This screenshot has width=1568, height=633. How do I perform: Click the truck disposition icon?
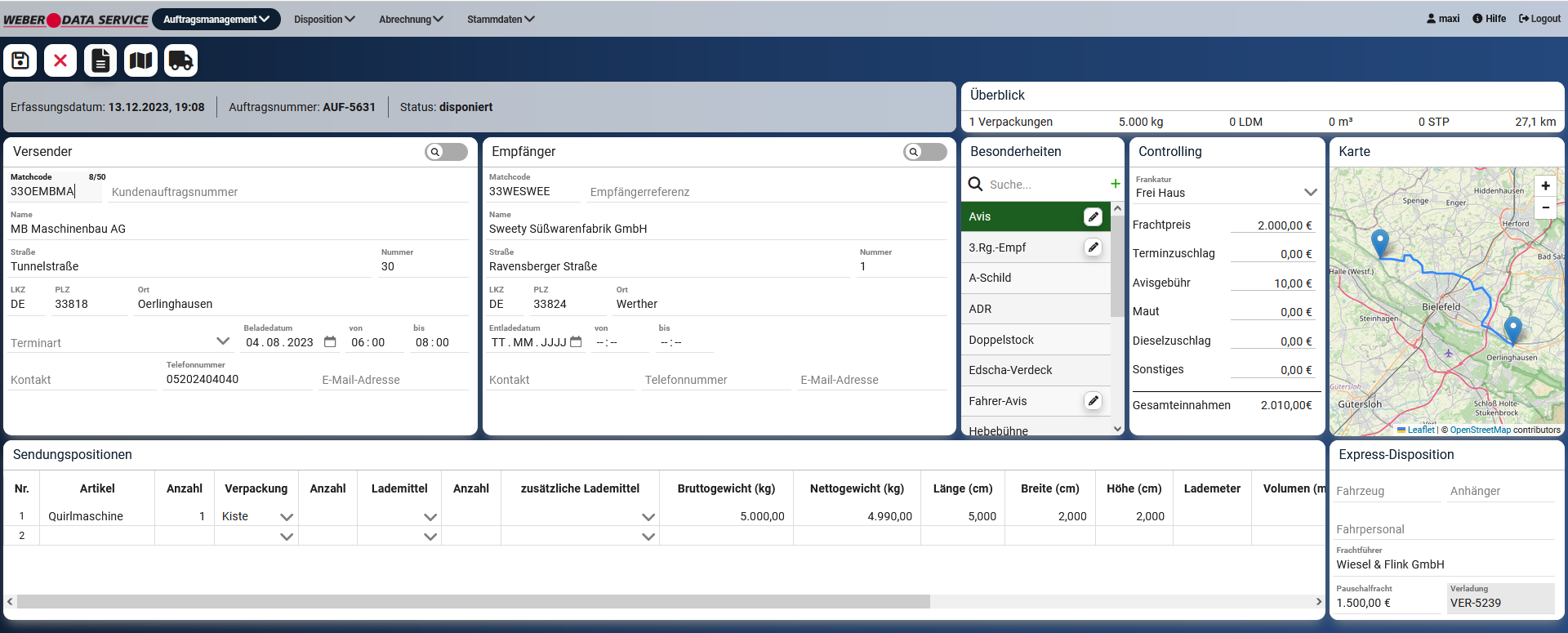180,60
